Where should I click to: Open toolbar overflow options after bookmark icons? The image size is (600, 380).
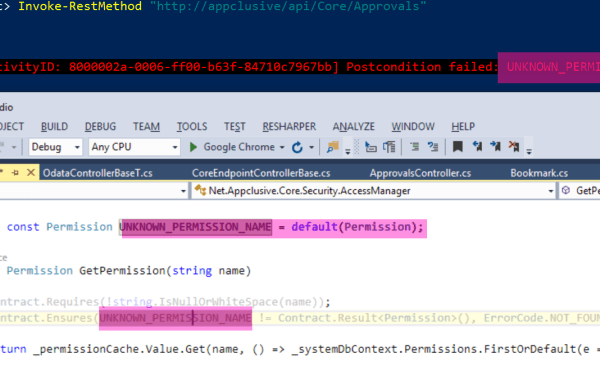(x=529, y=152)
